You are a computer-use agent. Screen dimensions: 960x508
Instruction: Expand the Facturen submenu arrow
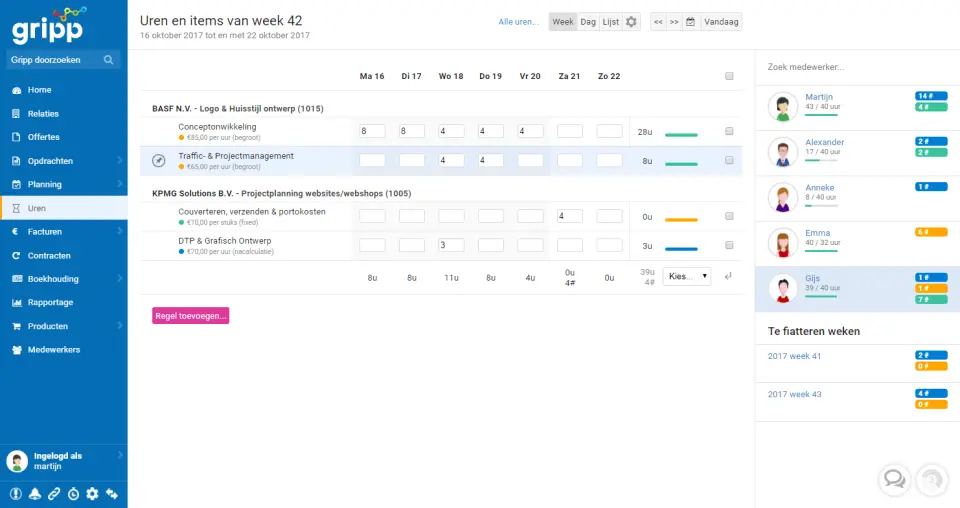119,232
